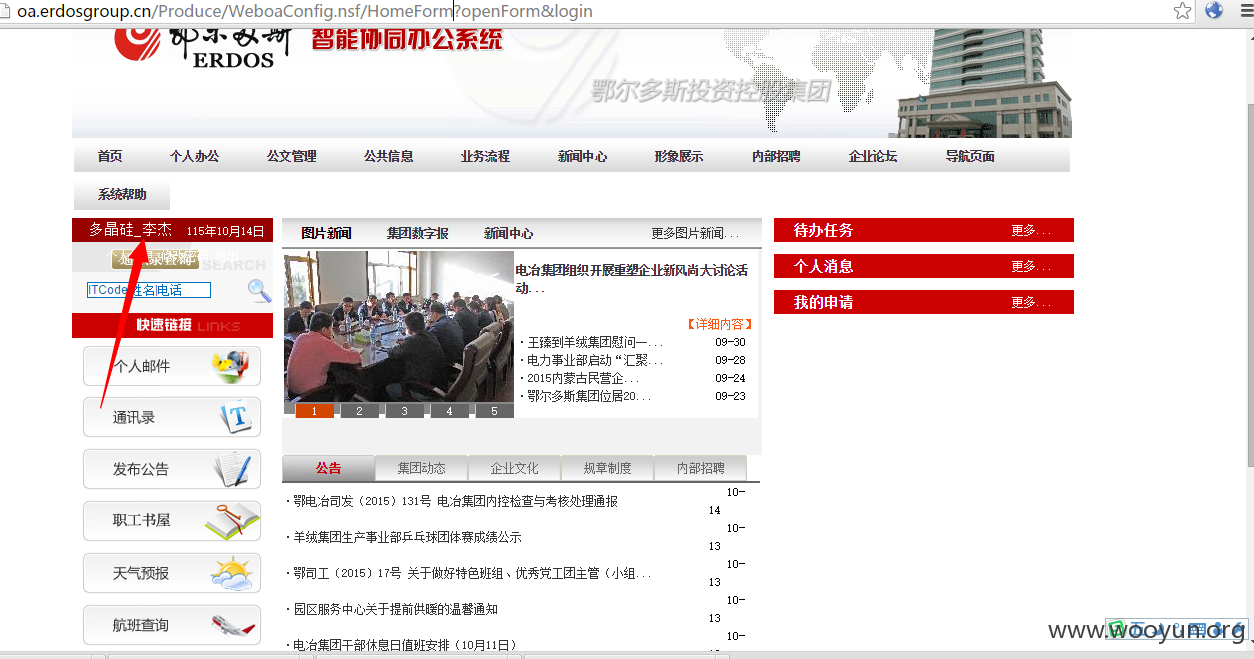Show slideshow image 1

pyautogui.click(x=314, y=411)
